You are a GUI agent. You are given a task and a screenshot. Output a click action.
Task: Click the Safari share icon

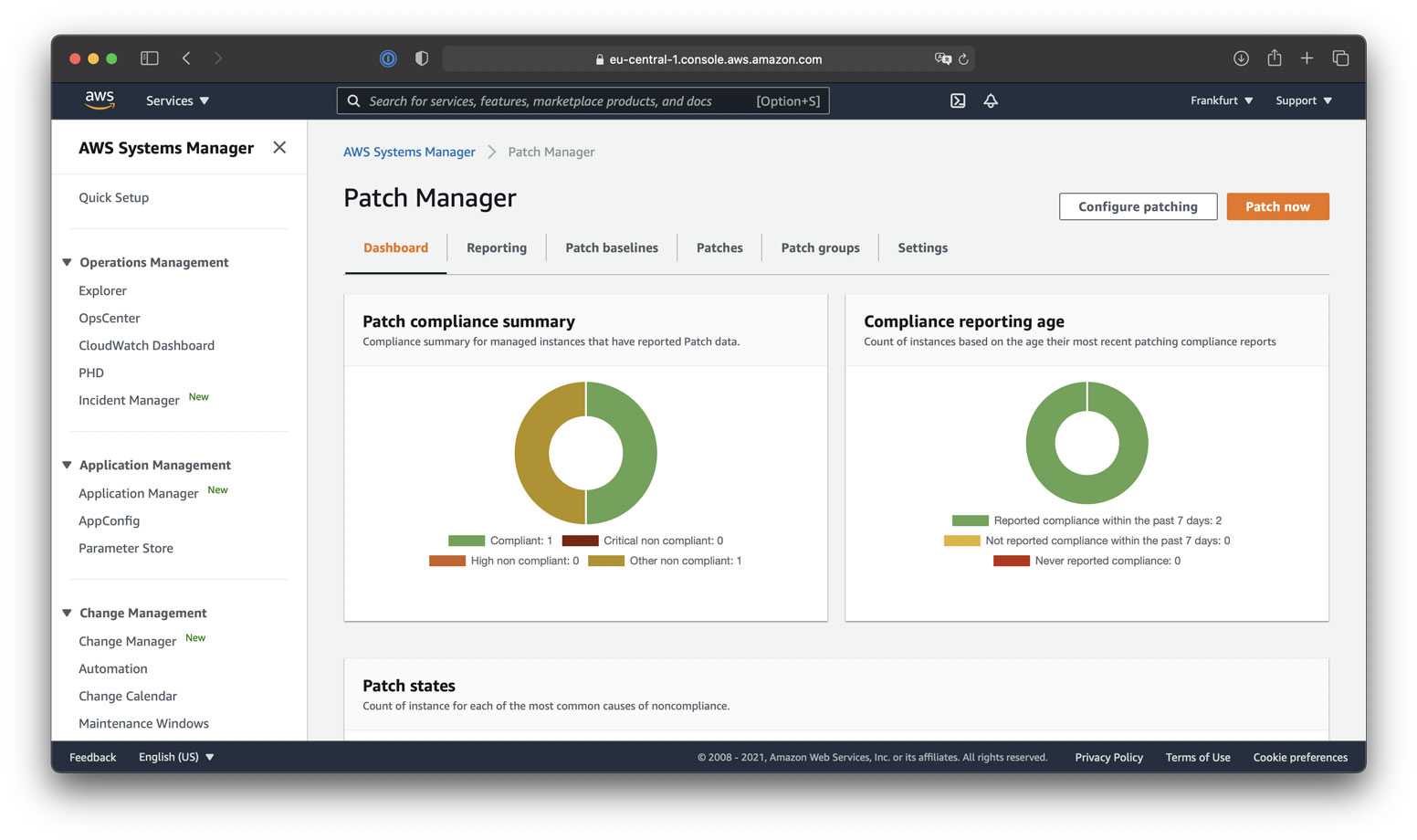click(1274, 58)
